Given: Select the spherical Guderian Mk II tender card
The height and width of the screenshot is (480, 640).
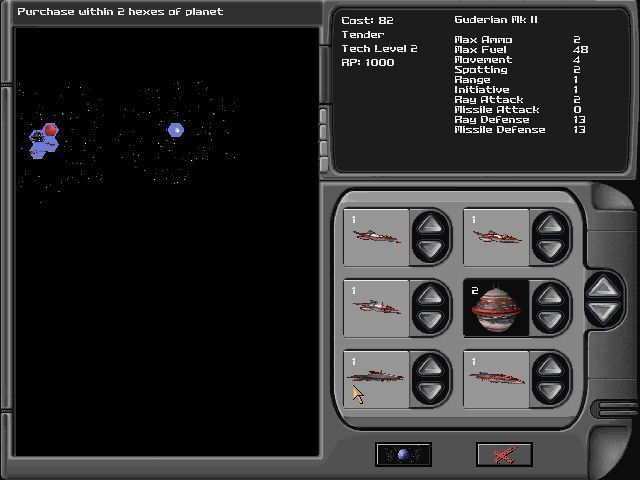Looking at the screenshot, I should [496, 308].
